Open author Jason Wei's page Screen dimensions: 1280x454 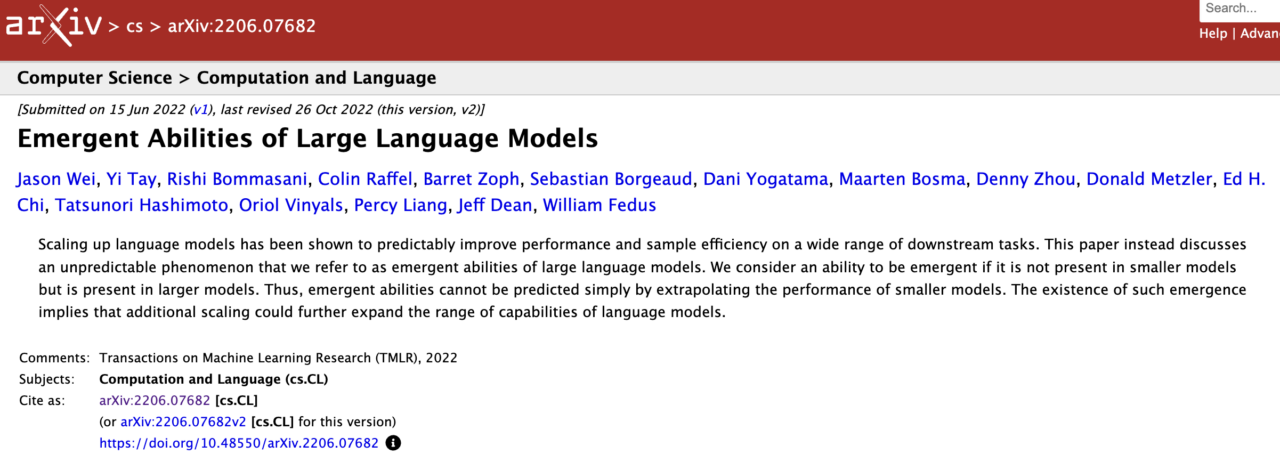pyautogui.click(x=57, y=180)
